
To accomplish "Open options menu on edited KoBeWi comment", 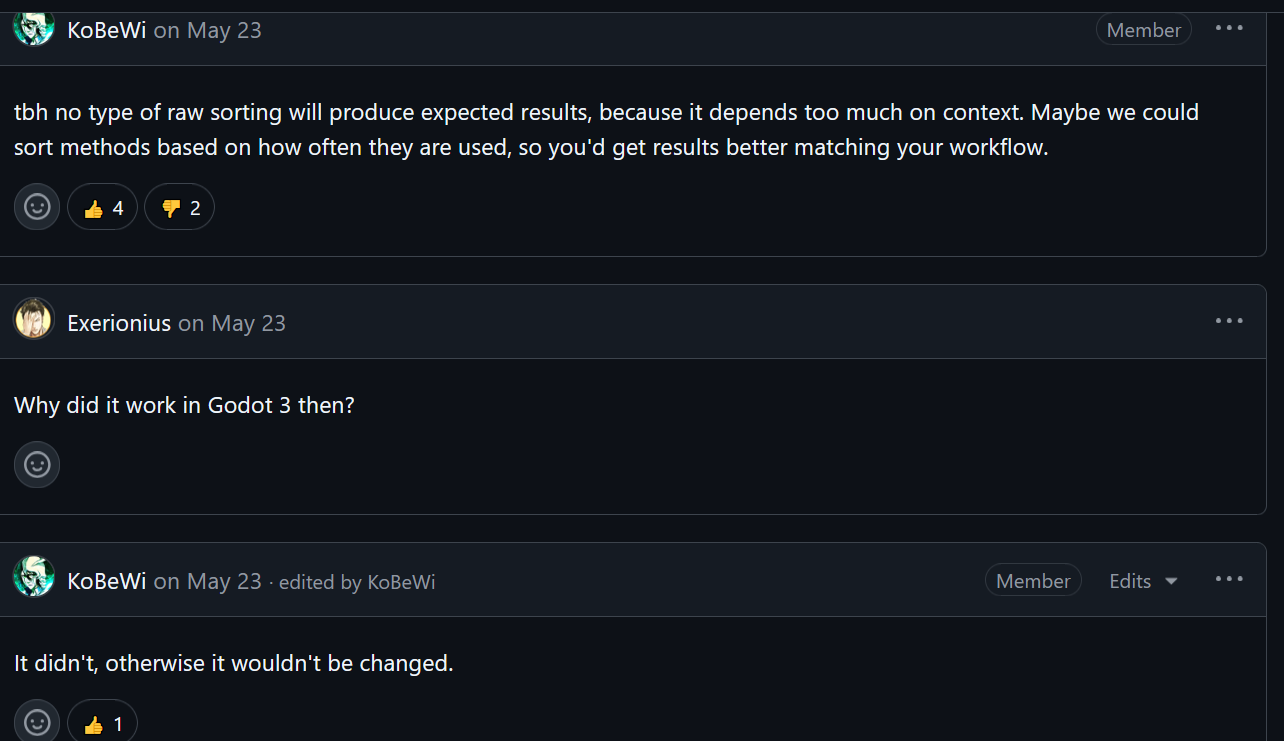I will click(x=1229, y=579).
